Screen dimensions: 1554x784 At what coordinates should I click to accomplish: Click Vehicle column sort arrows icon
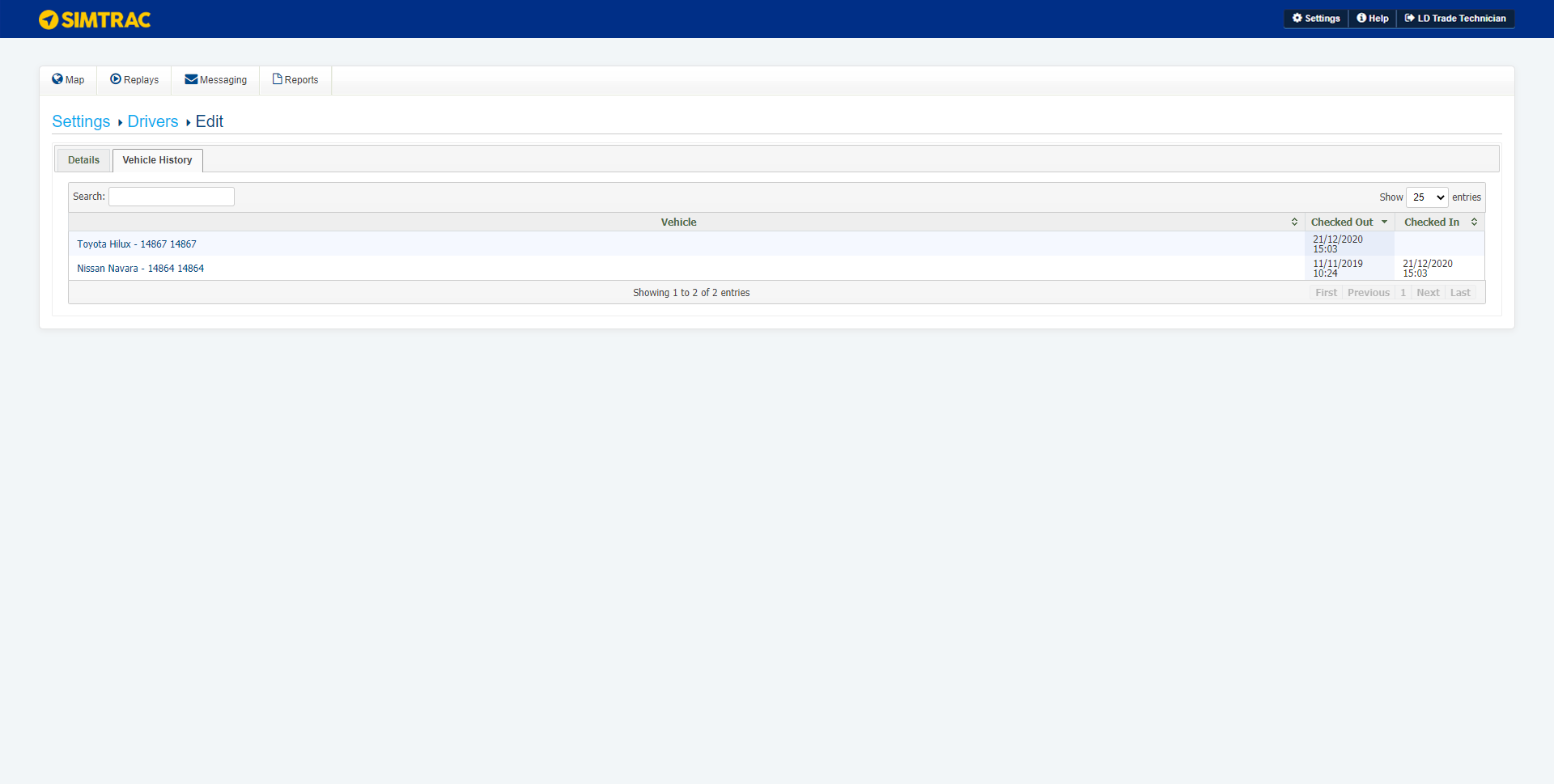click(x=1294, y=222)
